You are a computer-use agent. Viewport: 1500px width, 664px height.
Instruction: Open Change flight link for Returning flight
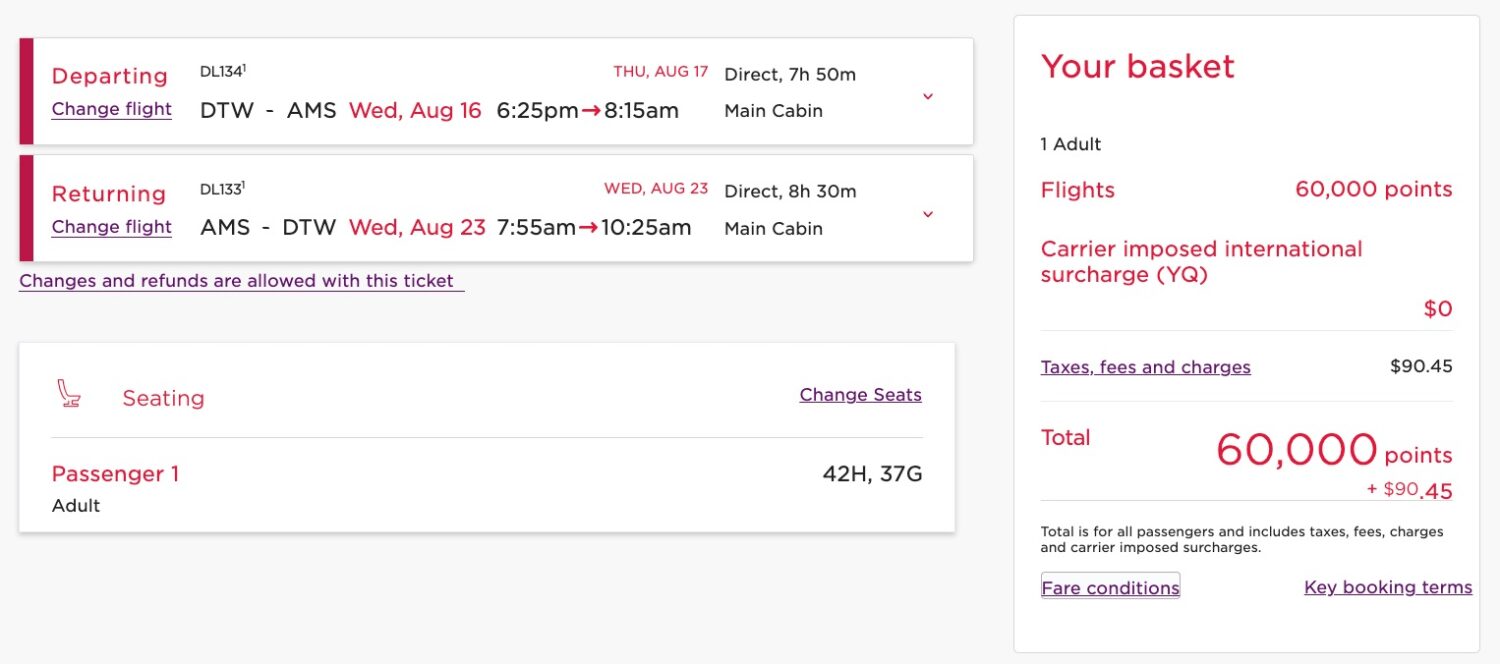click(112, 227)
